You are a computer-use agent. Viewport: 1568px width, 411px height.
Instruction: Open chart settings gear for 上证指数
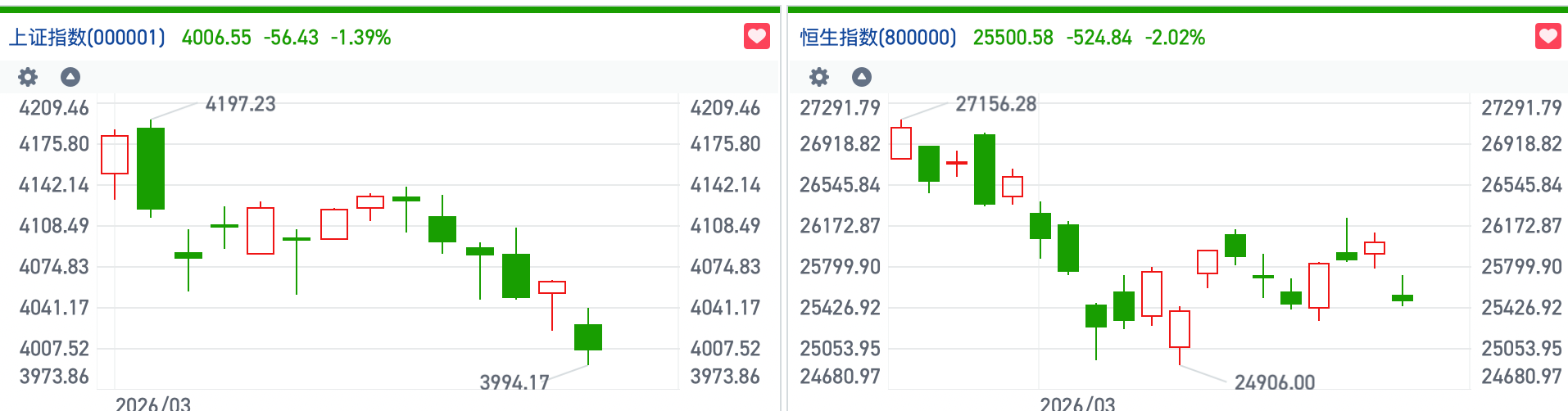point(28,77)
